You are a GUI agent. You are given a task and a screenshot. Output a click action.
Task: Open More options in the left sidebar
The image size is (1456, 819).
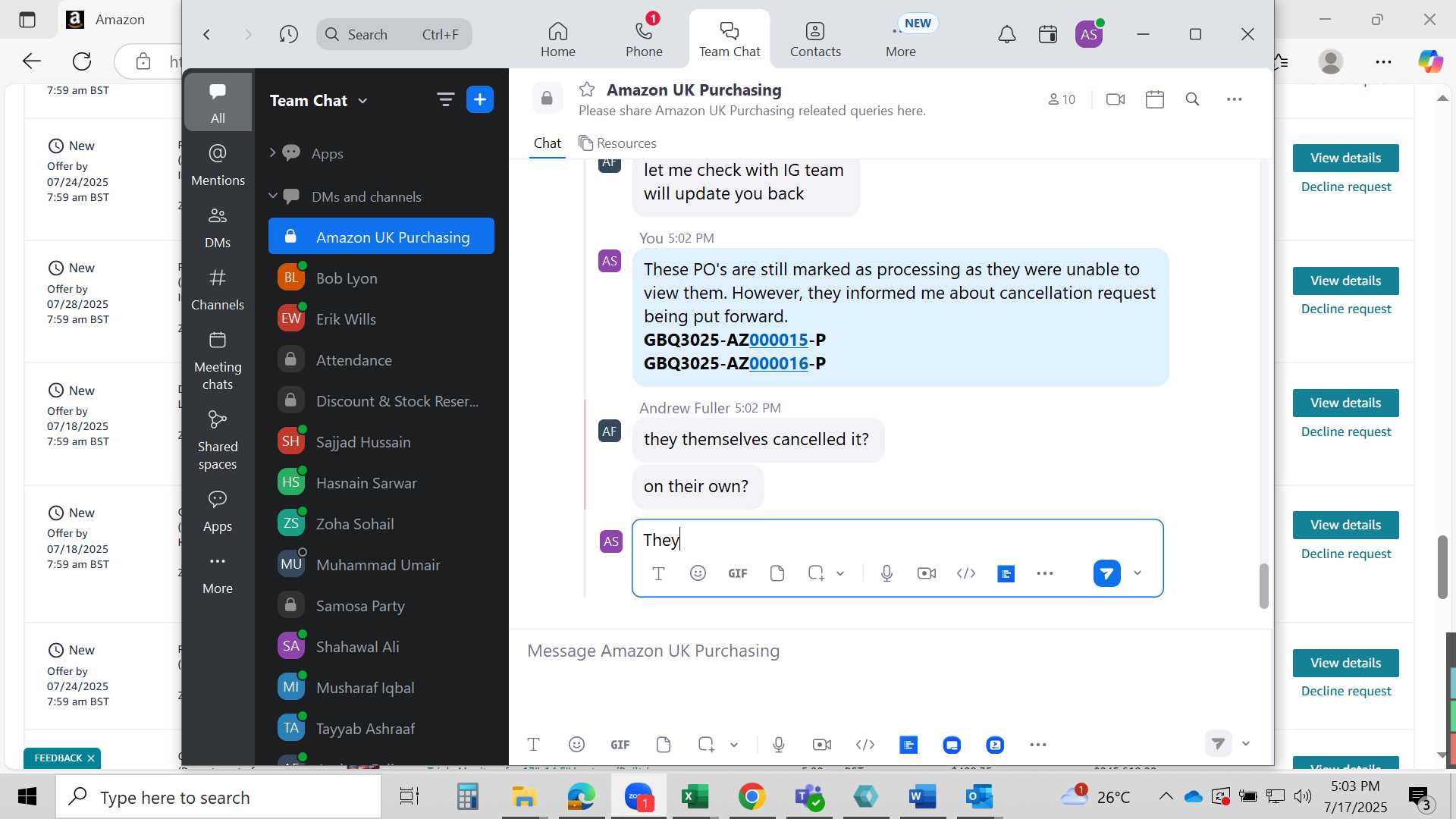tap(218, 573)
